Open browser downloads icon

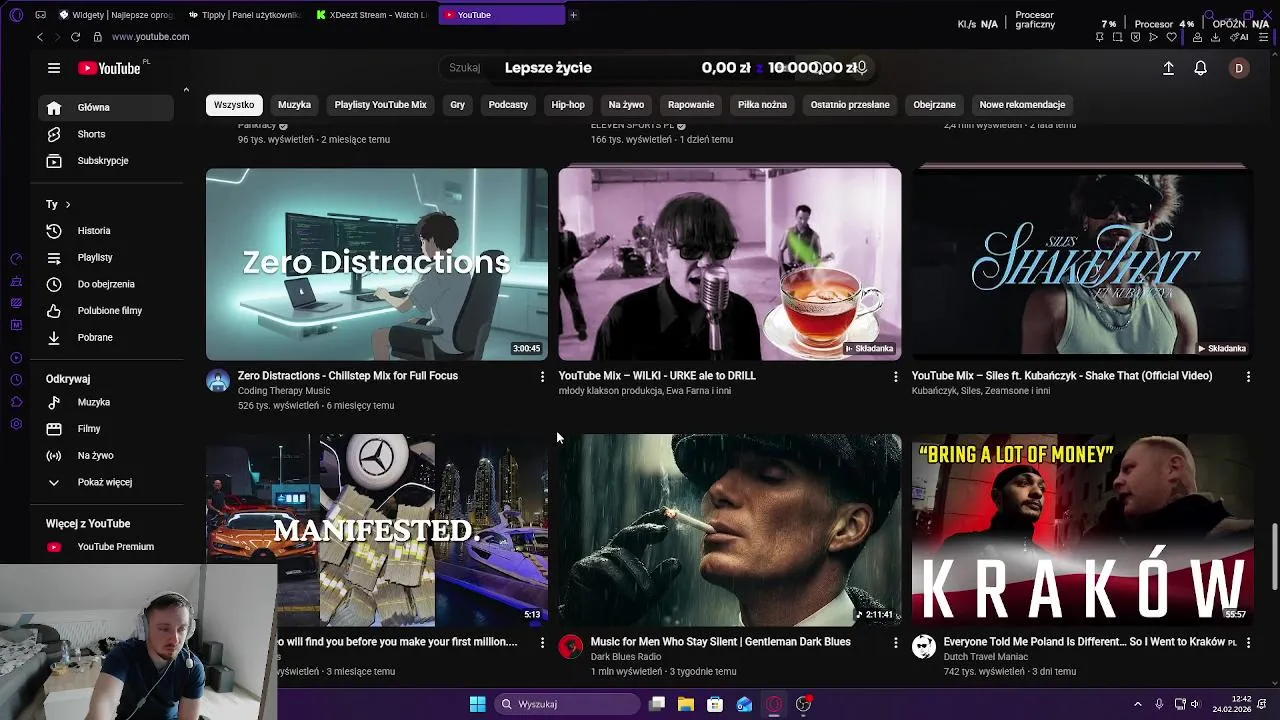[1215, 37]
